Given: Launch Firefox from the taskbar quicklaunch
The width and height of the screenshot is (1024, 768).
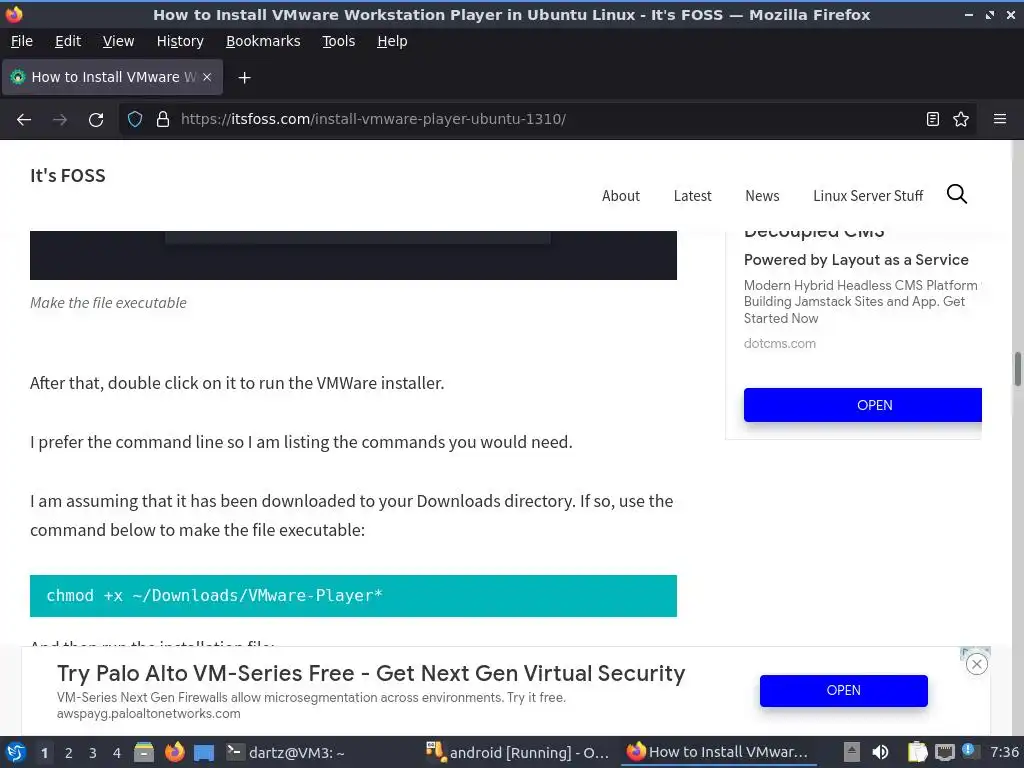Looking at the screenshot, I should click(x=174, y=752).
